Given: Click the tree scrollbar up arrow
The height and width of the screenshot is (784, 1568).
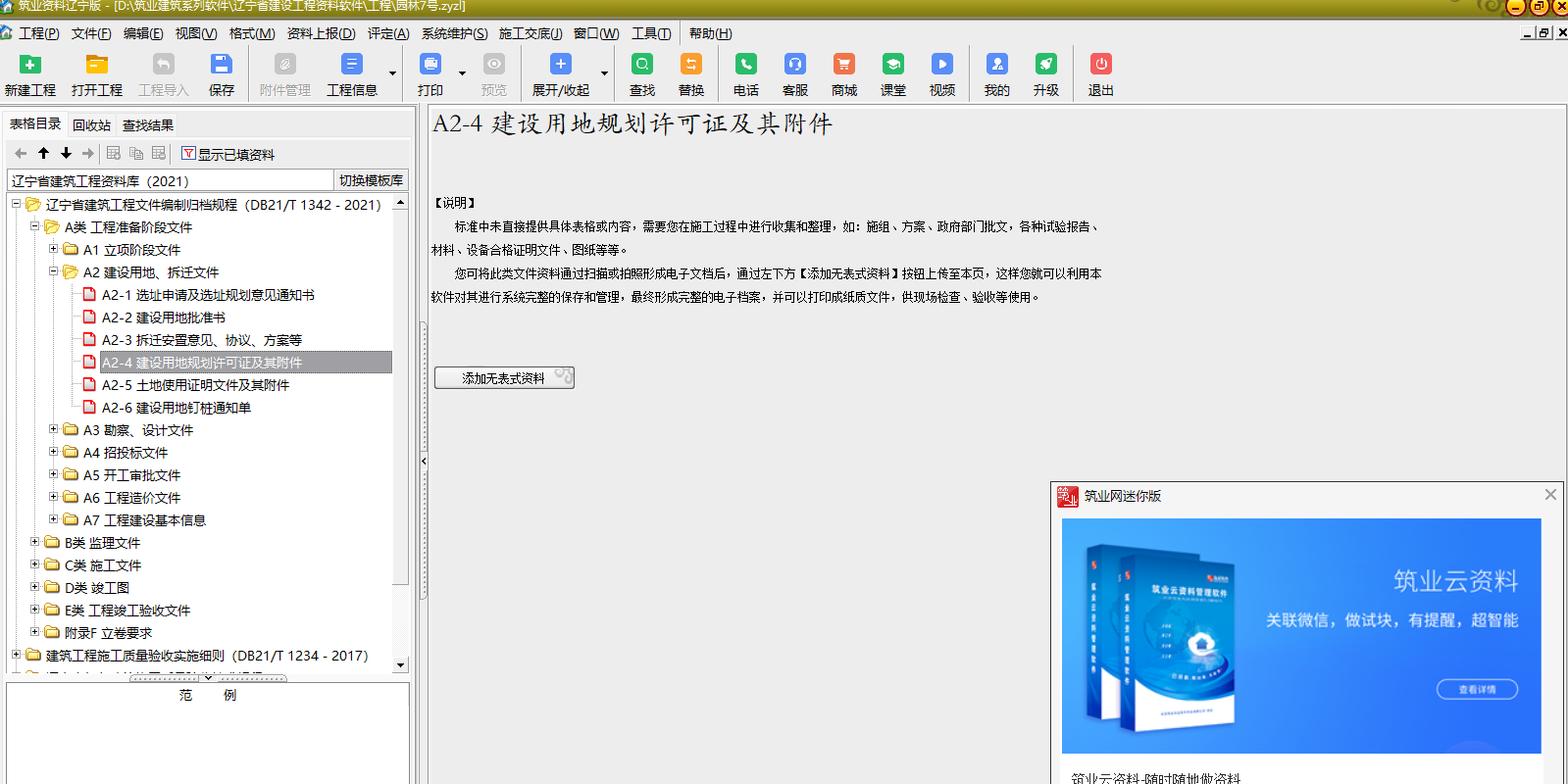Looking at the screenshot, I should [x=400, y=202].
